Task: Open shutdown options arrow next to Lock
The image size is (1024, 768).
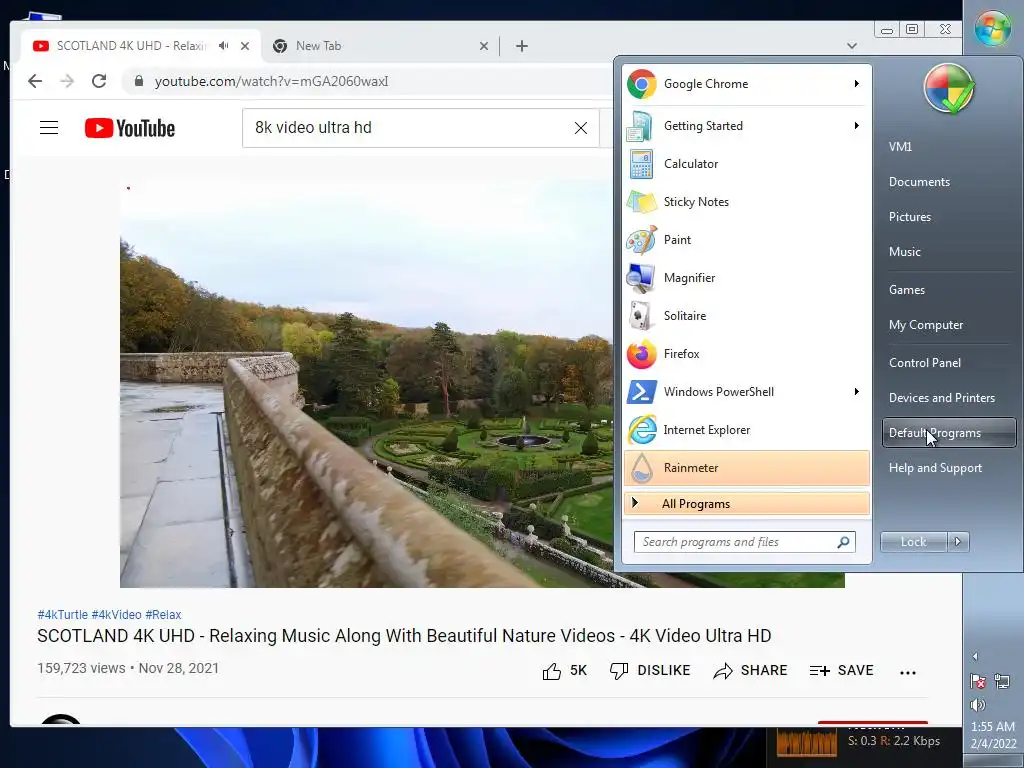Action: pyautogui.click(x=958, y=541)
